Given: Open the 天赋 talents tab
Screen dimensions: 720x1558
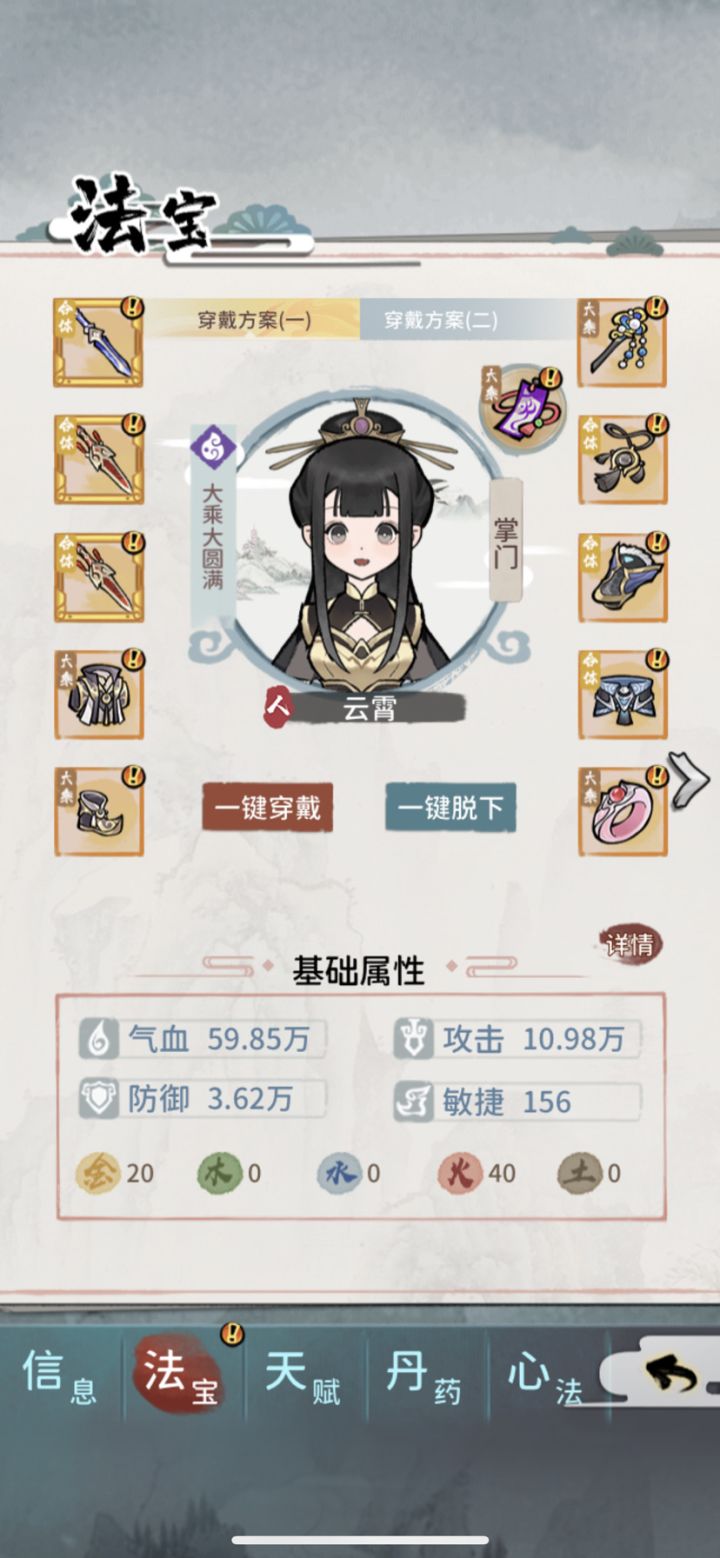Looking at the screenshot, I should pos(303,1377).
